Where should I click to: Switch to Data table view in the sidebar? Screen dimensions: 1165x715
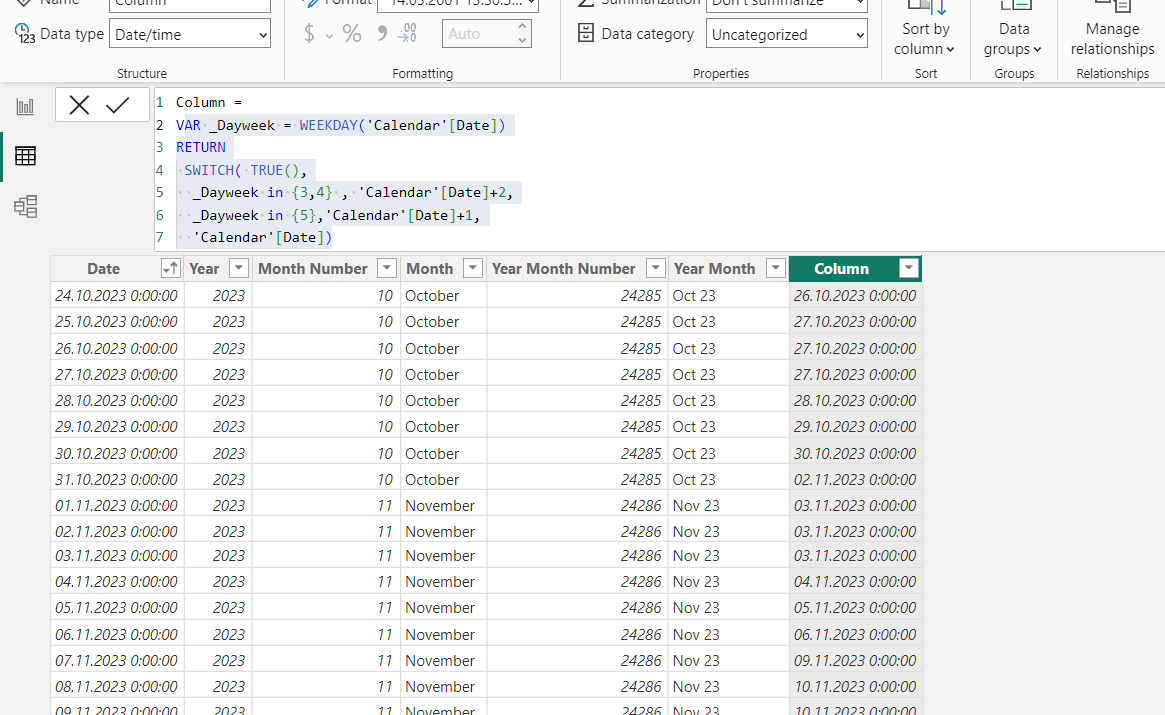(25, 156)
